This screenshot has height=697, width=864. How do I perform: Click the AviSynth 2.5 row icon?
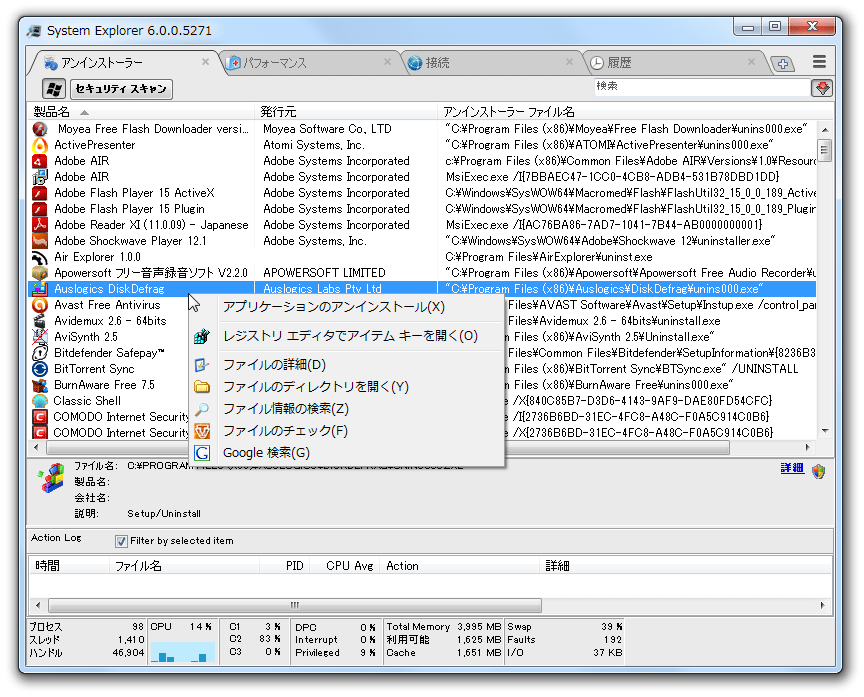(x=40, y=337)
